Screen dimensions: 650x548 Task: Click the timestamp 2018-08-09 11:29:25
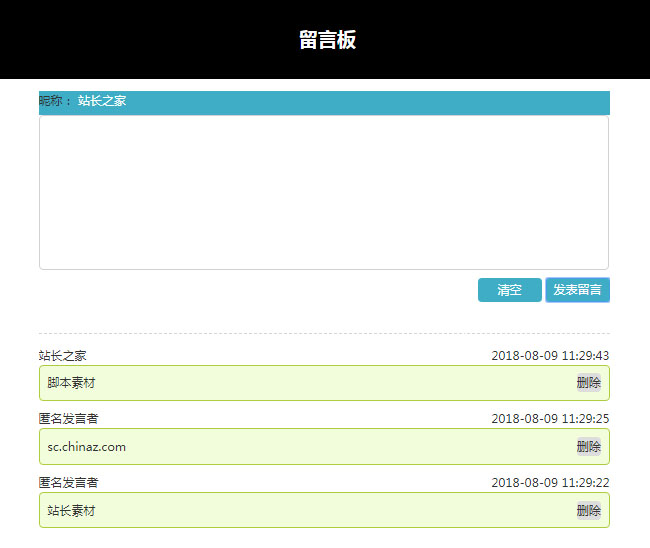(x=550, y=418)
